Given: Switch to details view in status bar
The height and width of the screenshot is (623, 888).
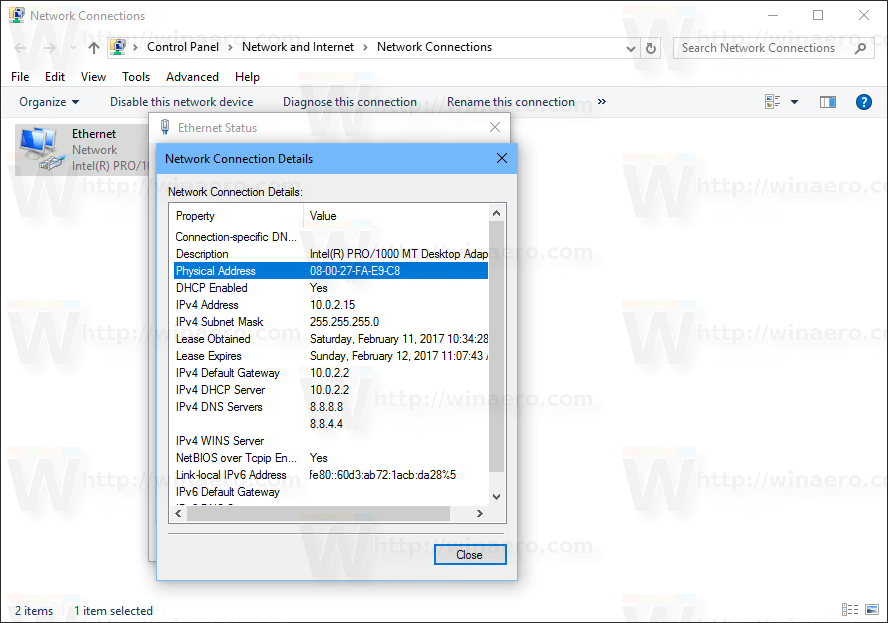Looking at the screenshot, I should click(x=849, y=609).
